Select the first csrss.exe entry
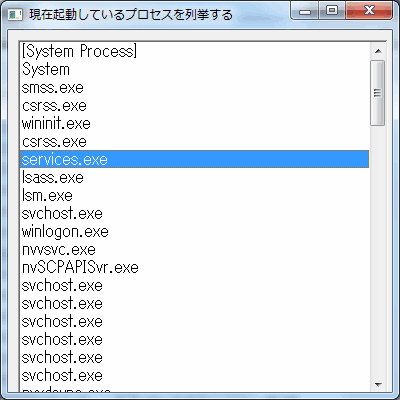Screen dimensions: 400x400 [x=195, y=106]
